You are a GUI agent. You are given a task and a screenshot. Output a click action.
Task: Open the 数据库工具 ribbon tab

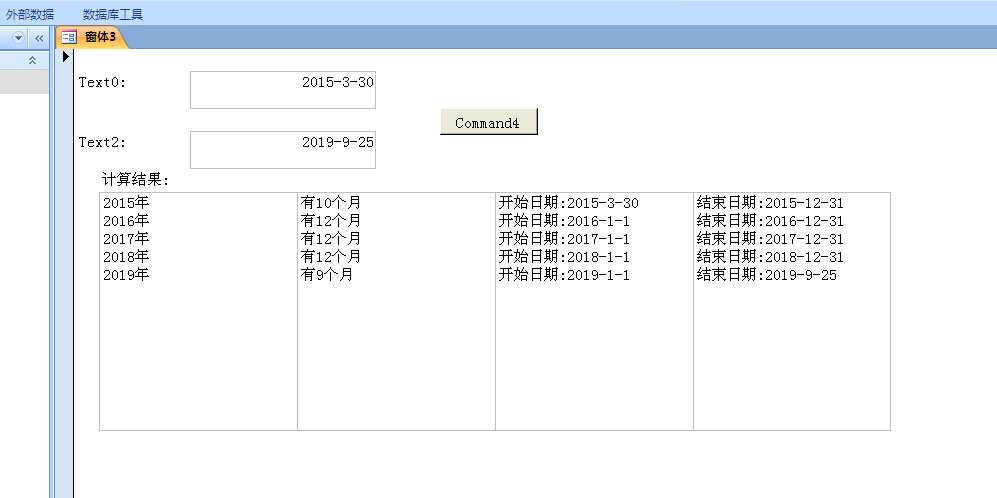113,14
